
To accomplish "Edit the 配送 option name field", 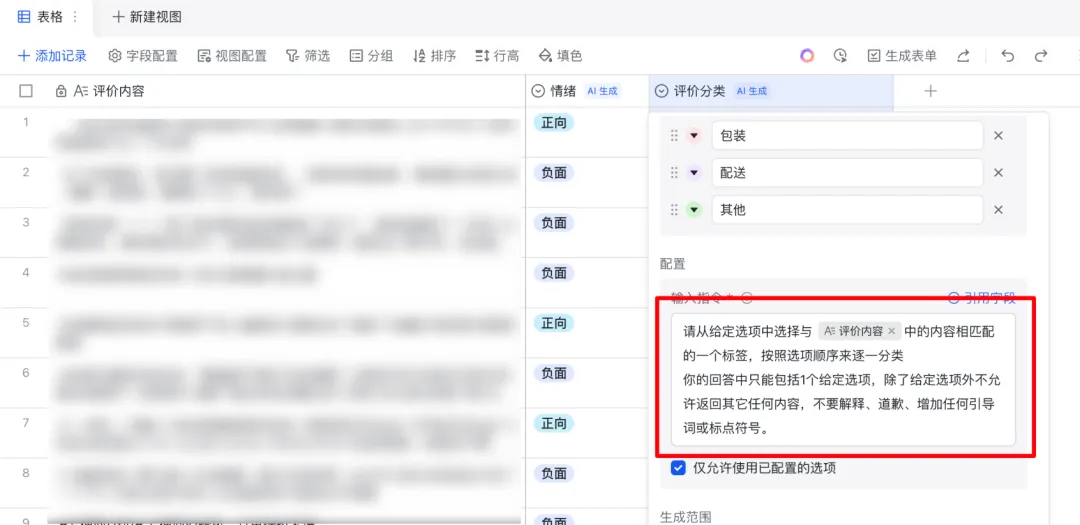I will tap(847, 173).
